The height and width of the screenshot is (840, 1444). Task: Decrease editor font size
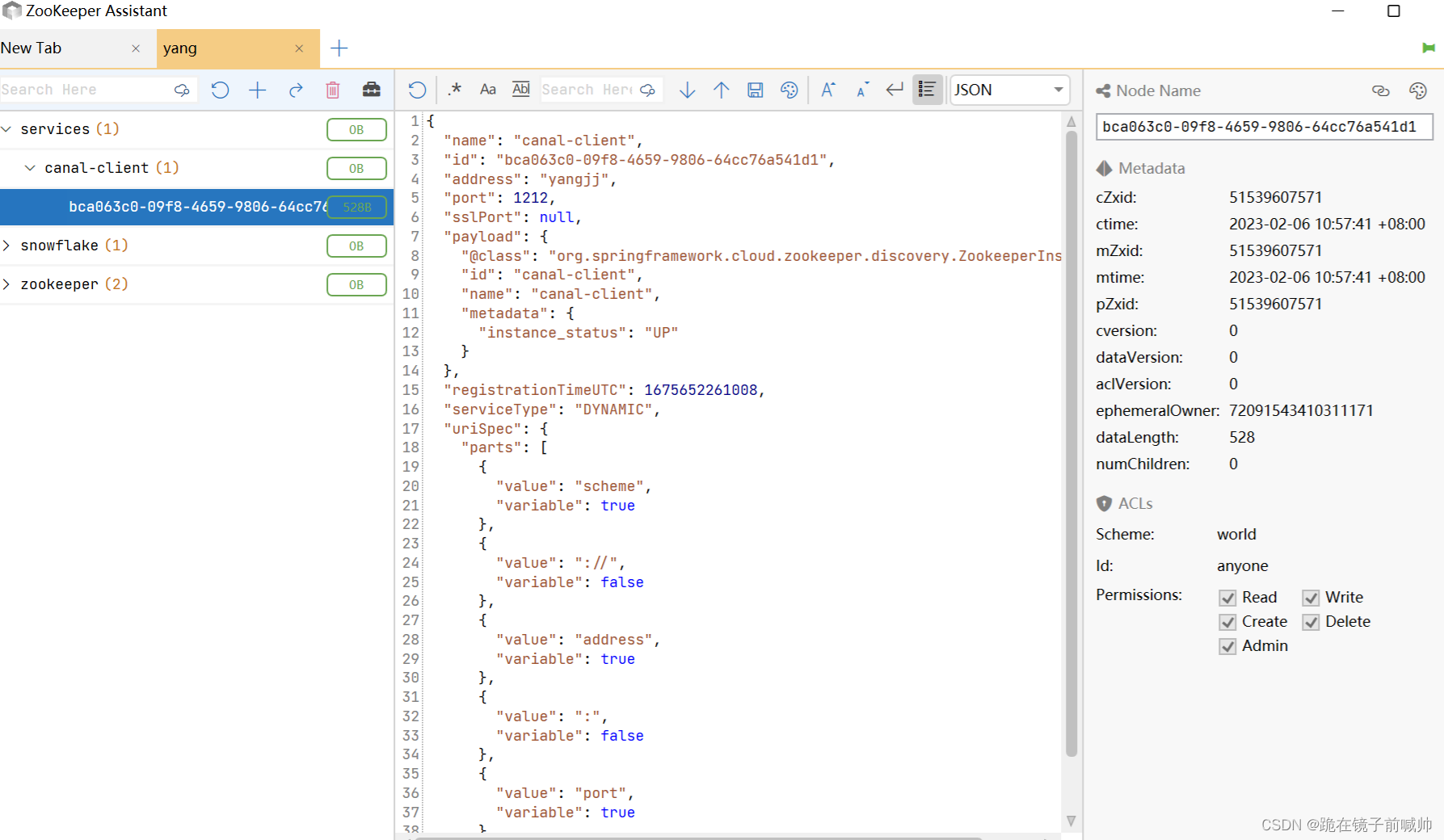pyautogui.click(x=862, y=90)
